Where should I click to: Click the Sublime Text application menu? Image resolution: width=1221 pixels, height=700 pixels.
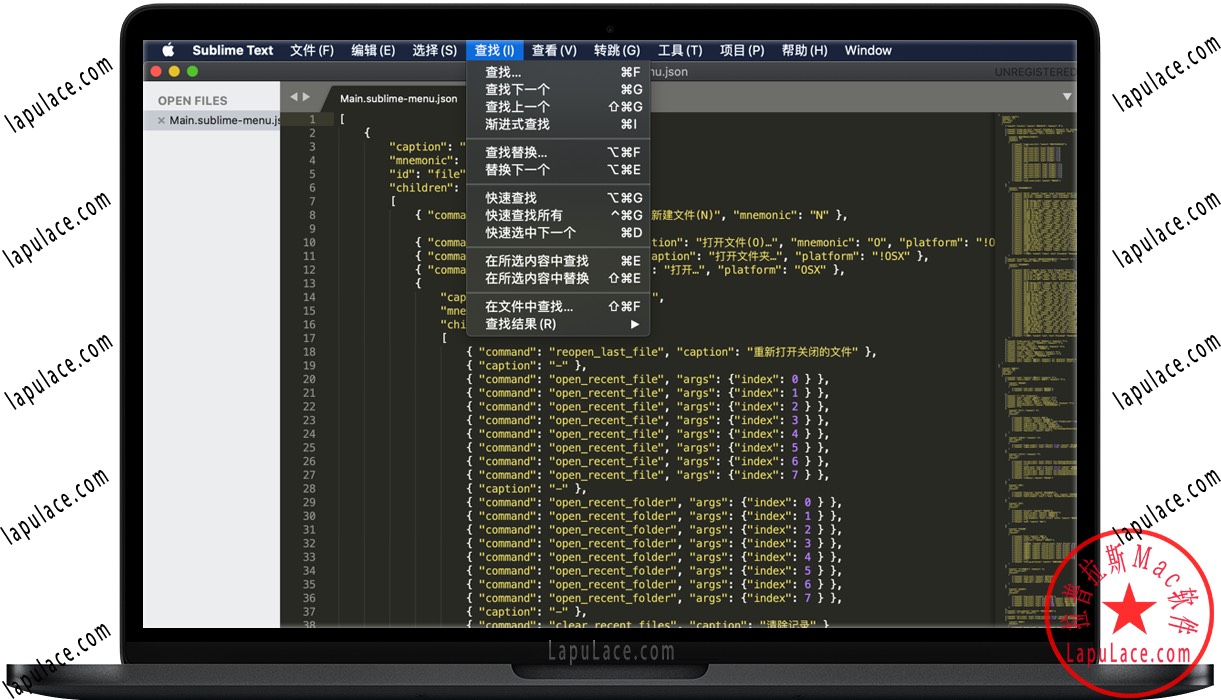[x=233, y=50]
